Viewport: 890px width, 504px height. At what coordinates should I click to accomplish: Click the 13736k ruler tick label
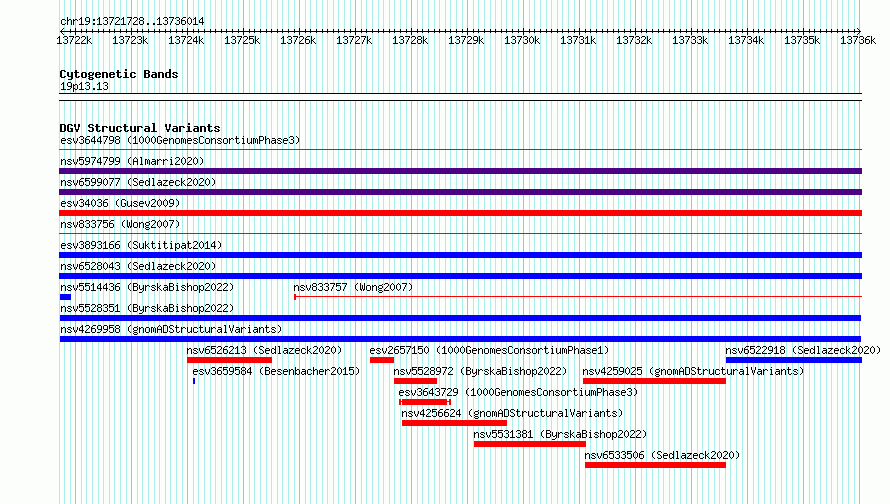[858, 40]
